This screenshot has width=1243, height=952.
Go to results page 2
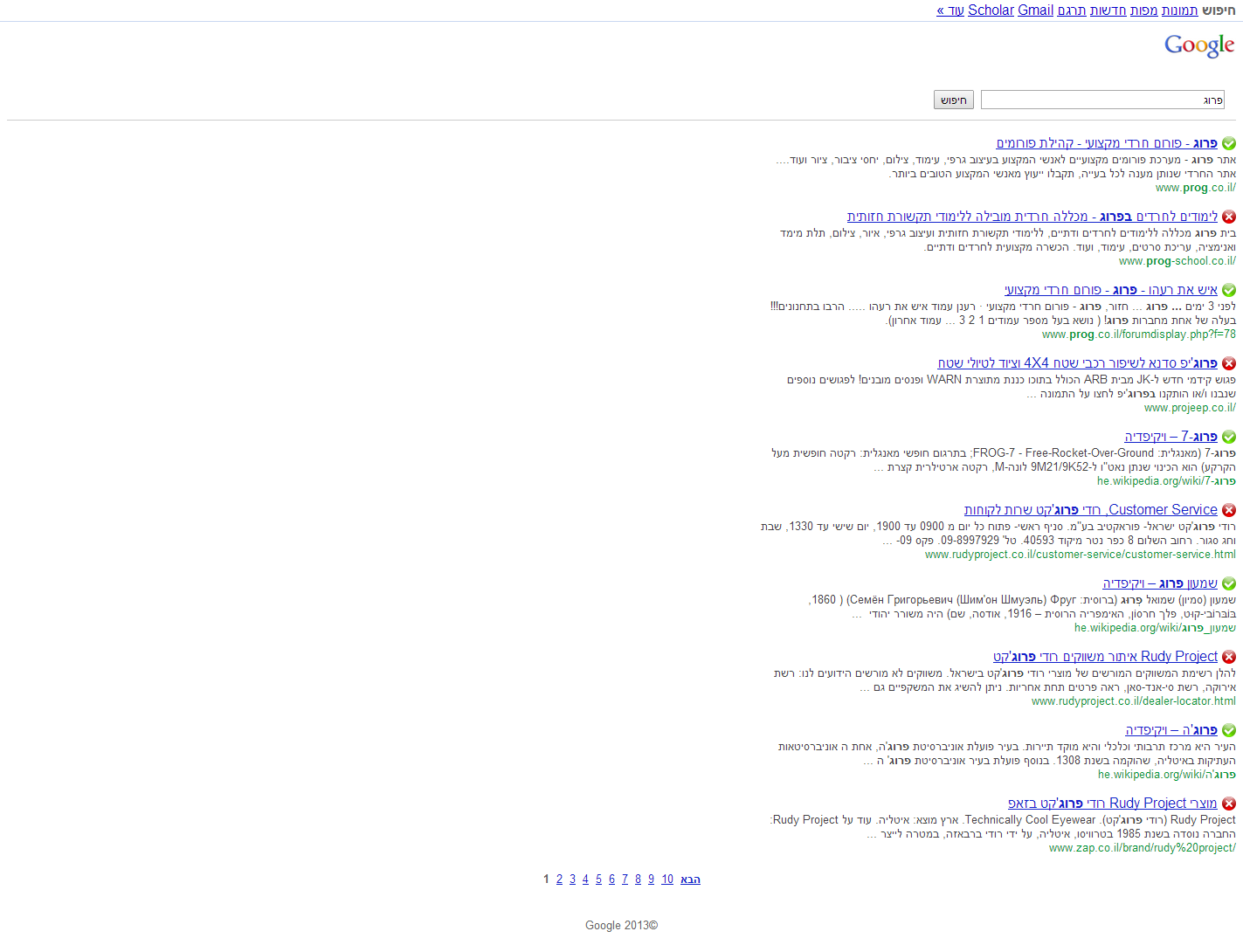coord(559,880)
